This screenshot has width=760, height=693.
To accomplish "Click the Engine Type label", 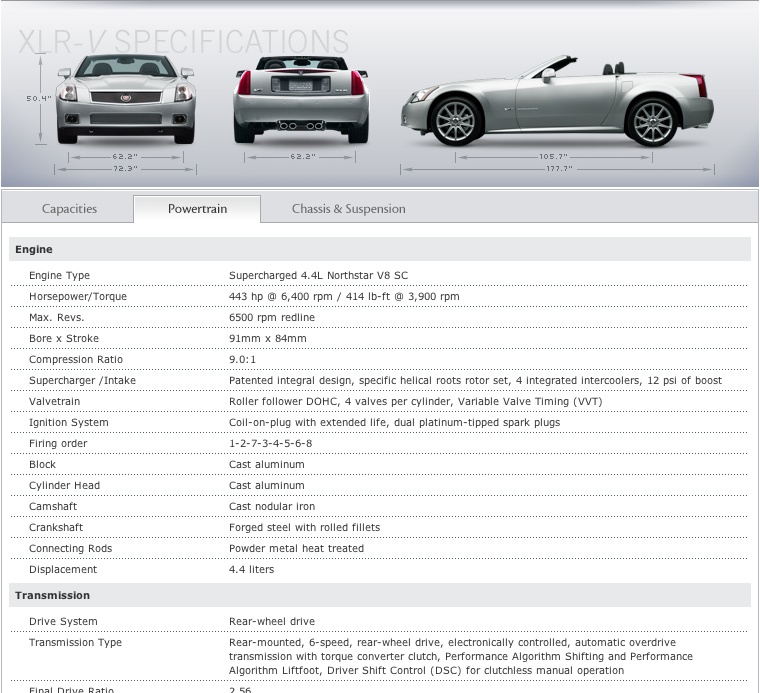I will [59, 275].
